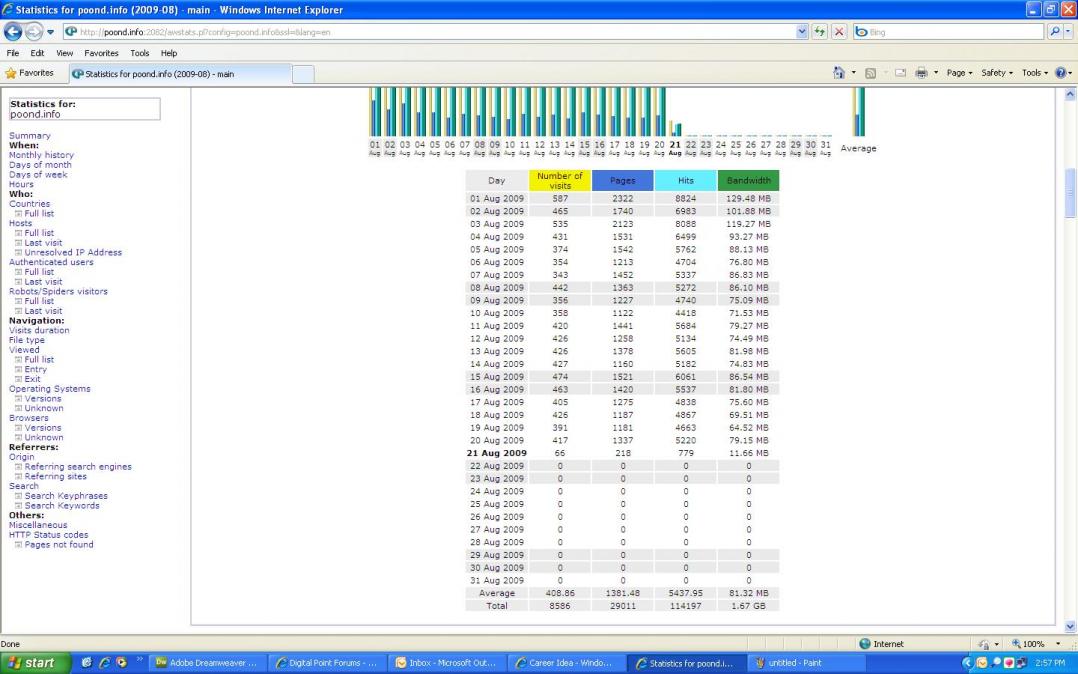The width and height of the screenshot is (1078, 674).
Task: Open the File type link
Action: pyautogui.click(x=27, y=340)
